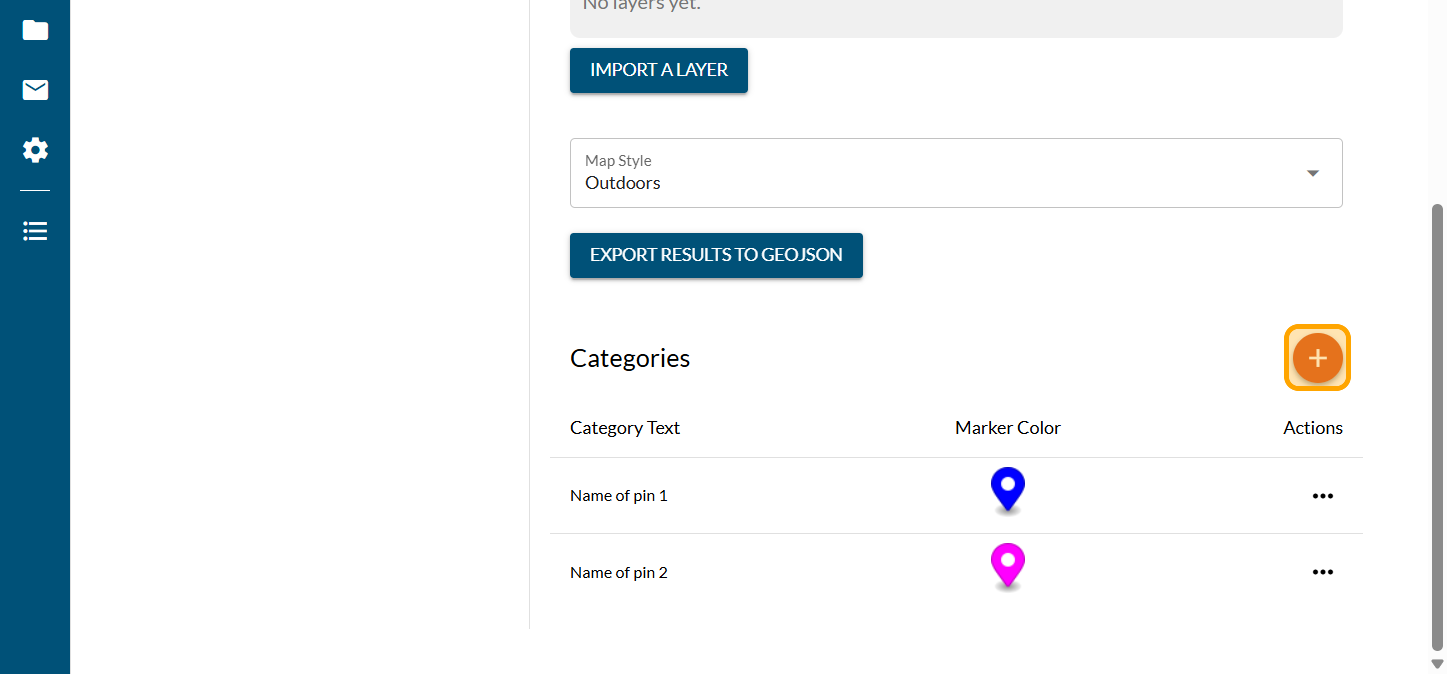Screen dimensions: 1447x674
Task: Open the folder icon in the sidebar
Action: [x=35, y=30]
